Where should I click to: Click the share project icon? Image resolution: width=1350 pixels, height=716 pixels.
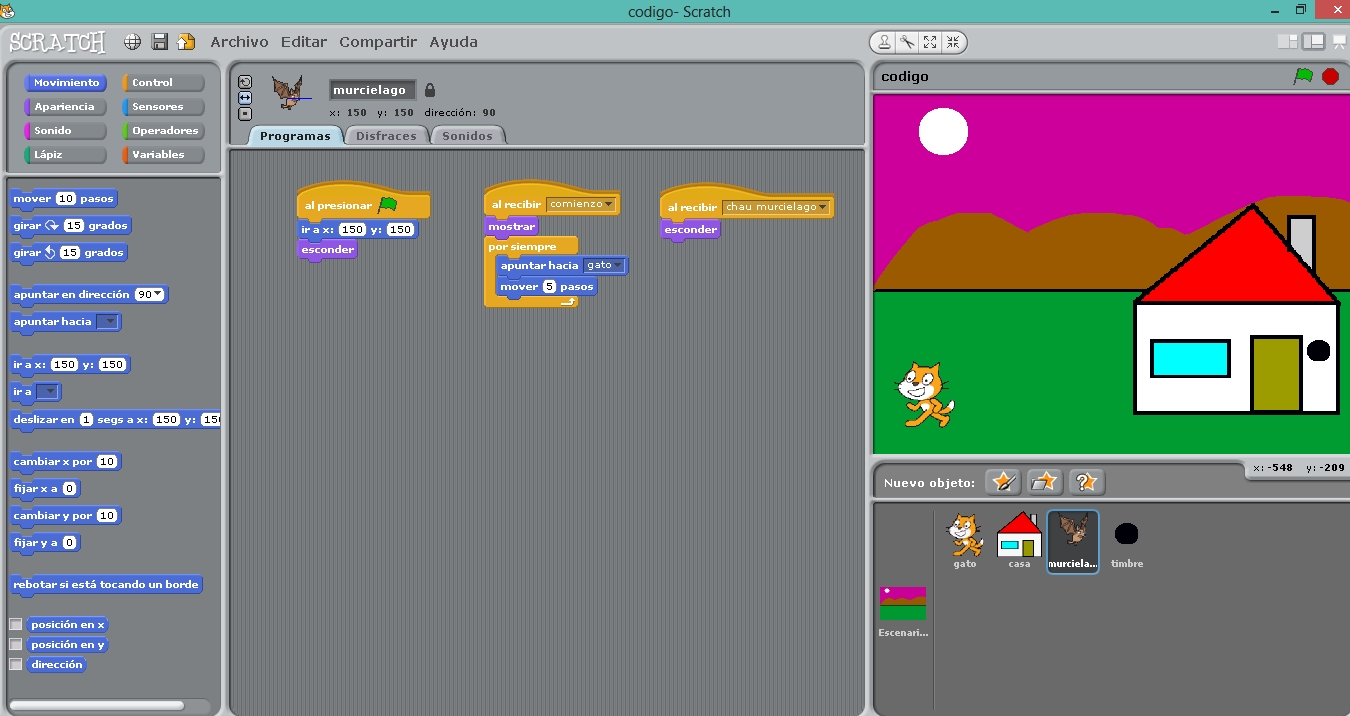pyautogui.click(x=186, y=42)
